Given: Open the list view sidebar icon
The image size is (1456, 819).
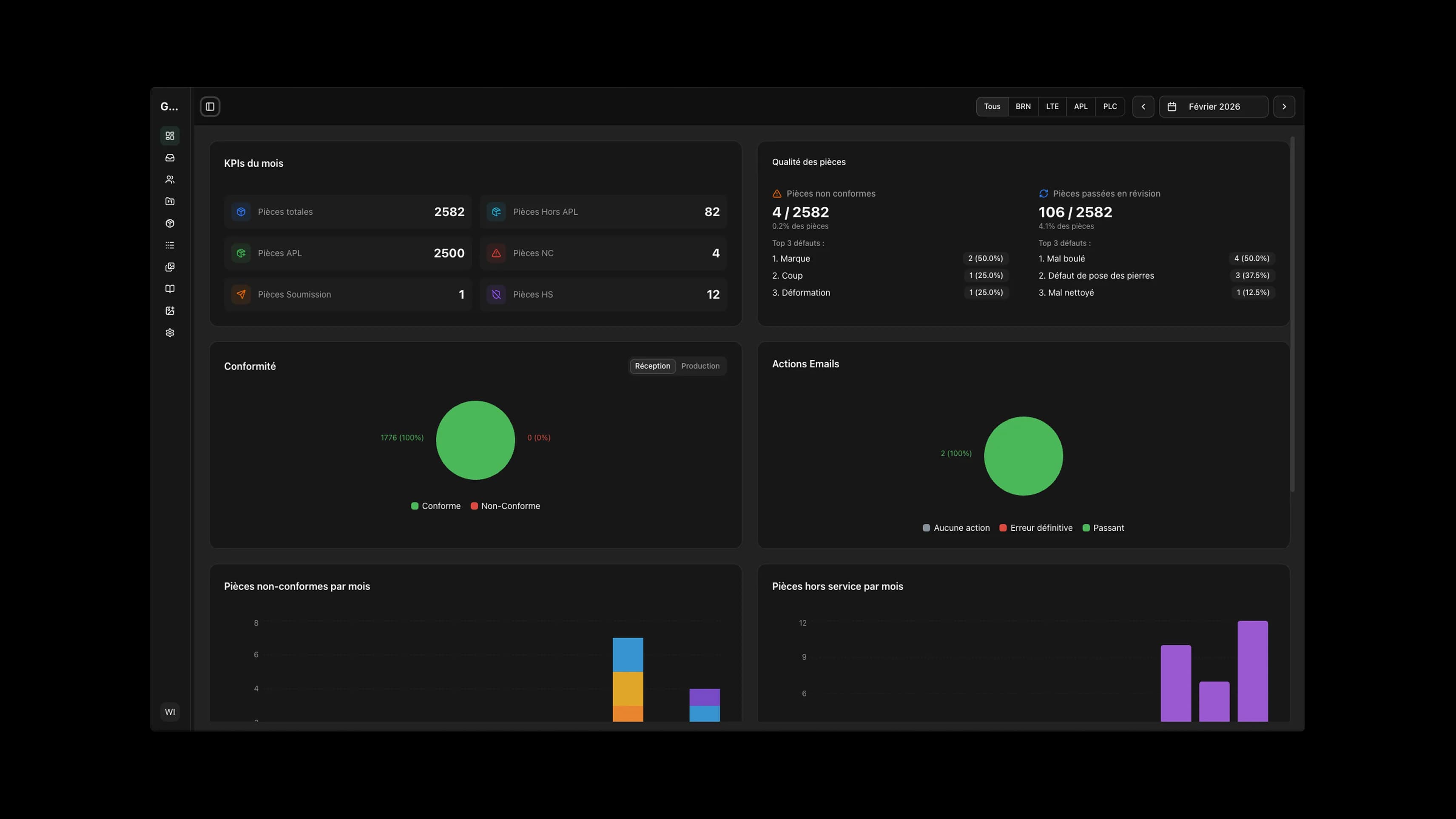Looking at the screenshot, I should coord(170,245).
